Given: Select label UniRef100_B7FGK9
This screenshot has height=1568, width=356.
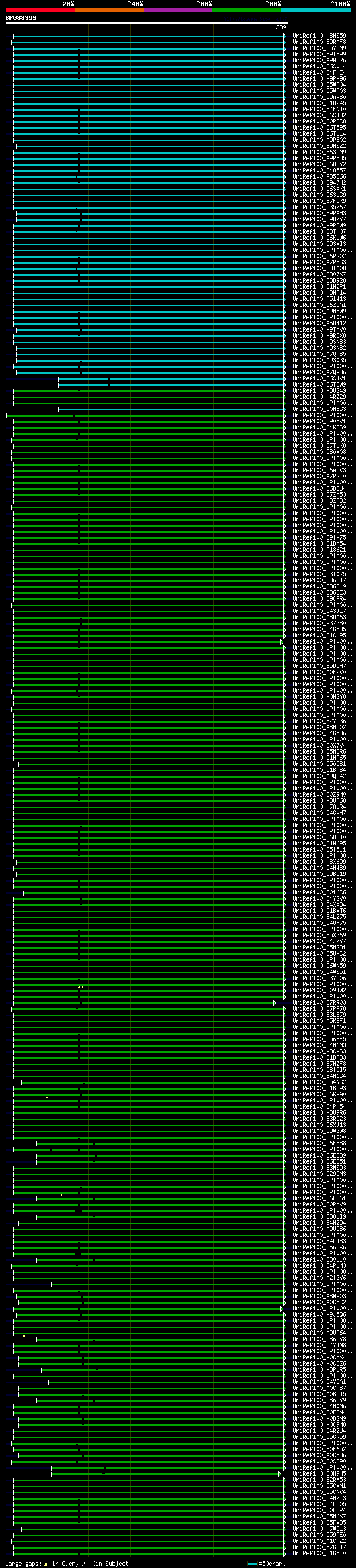Looking at the screenshot, I should coord(319,201).
